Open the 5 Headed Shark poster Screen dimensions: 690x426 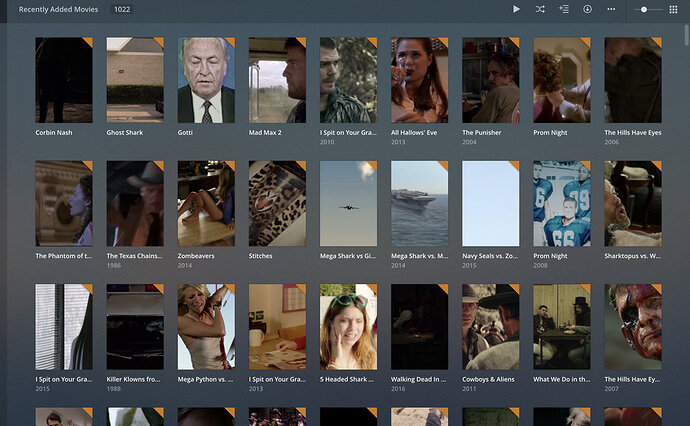[349, 327]
